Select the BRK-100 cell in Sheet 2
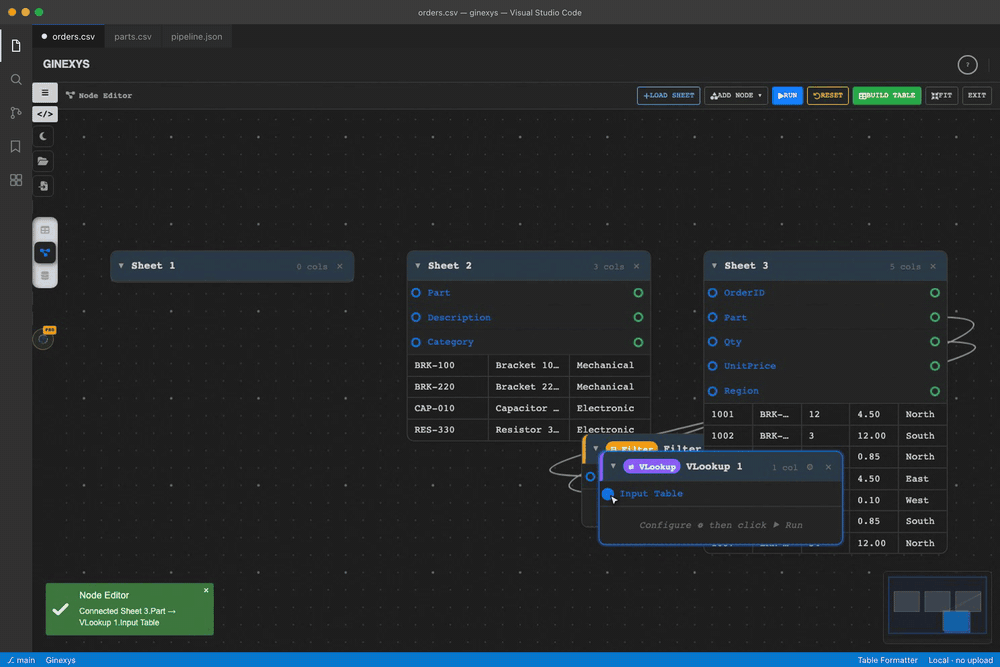1000x667 pixels. click(448, 365)
